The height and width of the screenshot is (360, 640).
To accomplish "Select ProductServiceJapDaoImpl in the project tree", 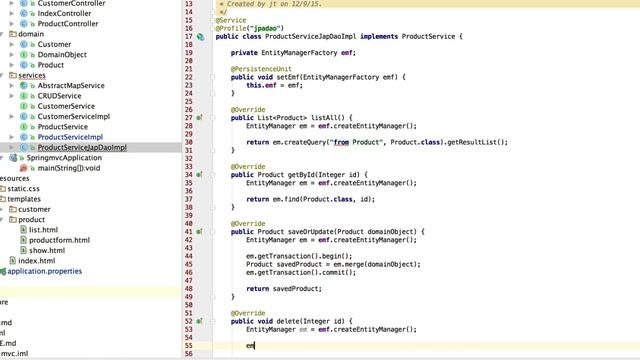I will (x=82, y=147).
